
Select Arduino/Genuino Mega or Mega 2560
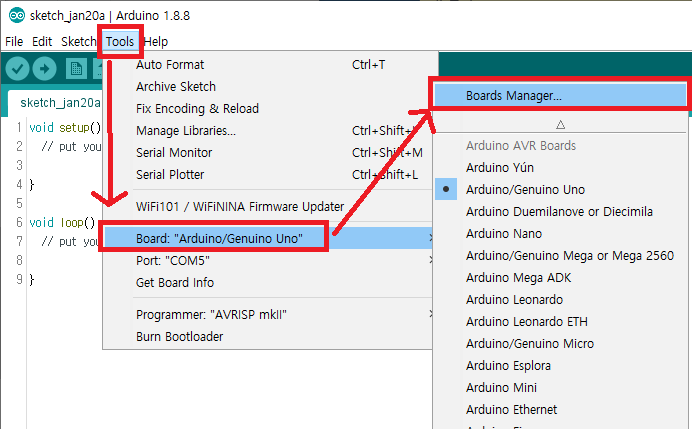coord(560,256)
